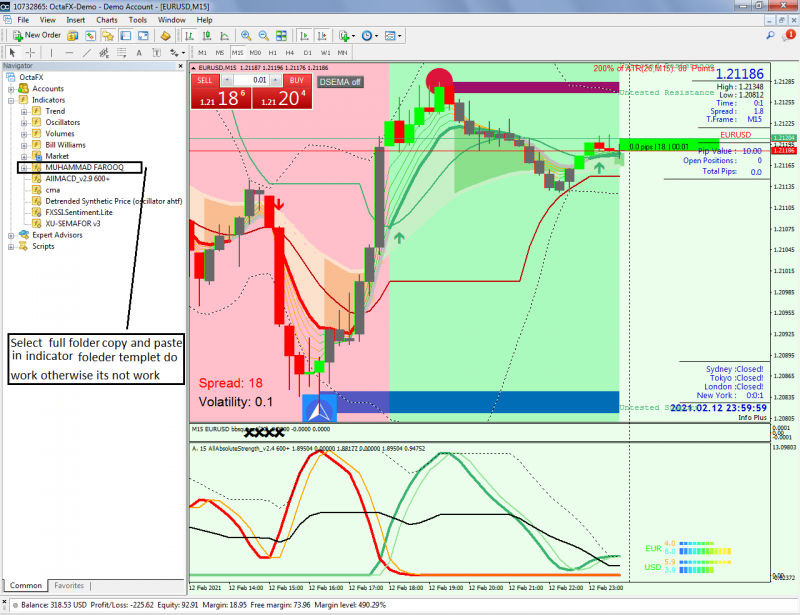Open the File menu
The image size is (800, 615).
coord(23,20)
